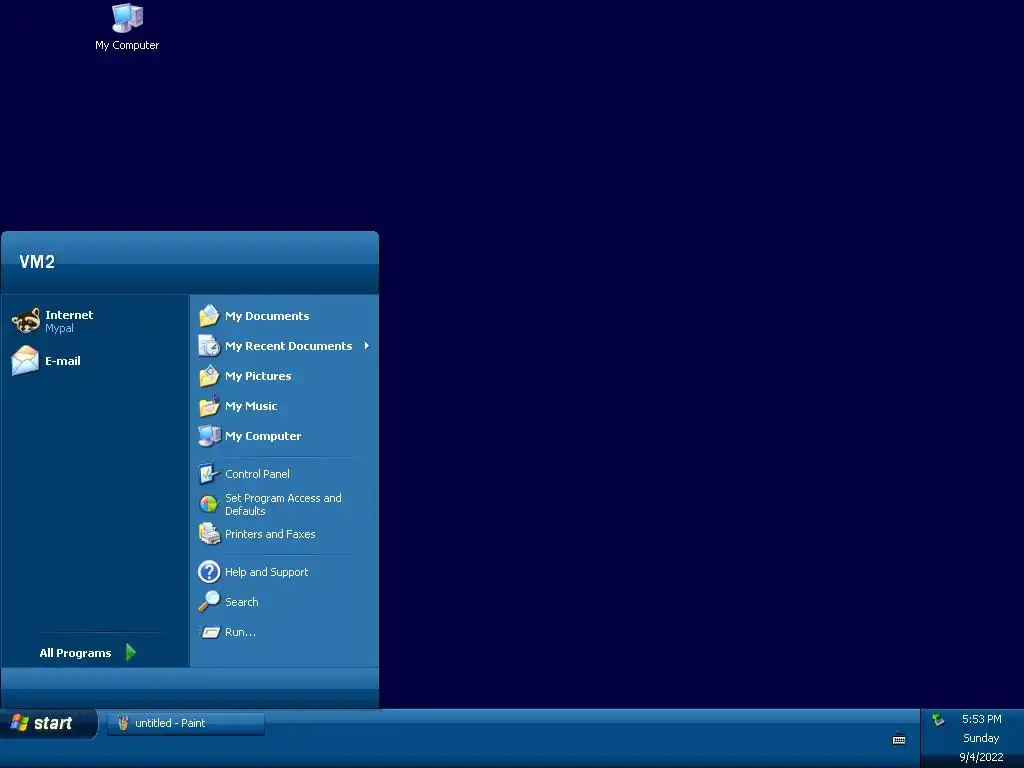Click the Run icon

pyautogui.click(x=210, y=632)
